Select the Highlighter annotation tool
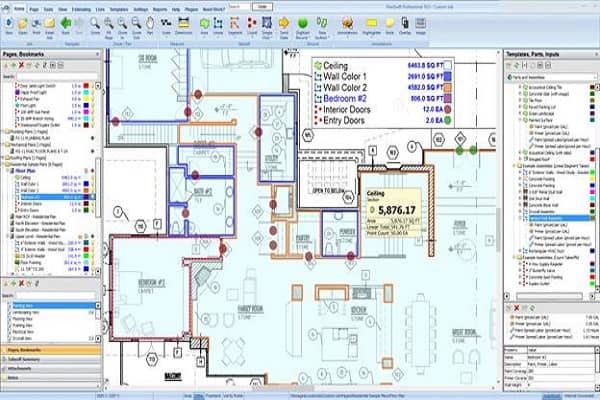This screenshot has width=600, height=400. (x=372, y=26)
